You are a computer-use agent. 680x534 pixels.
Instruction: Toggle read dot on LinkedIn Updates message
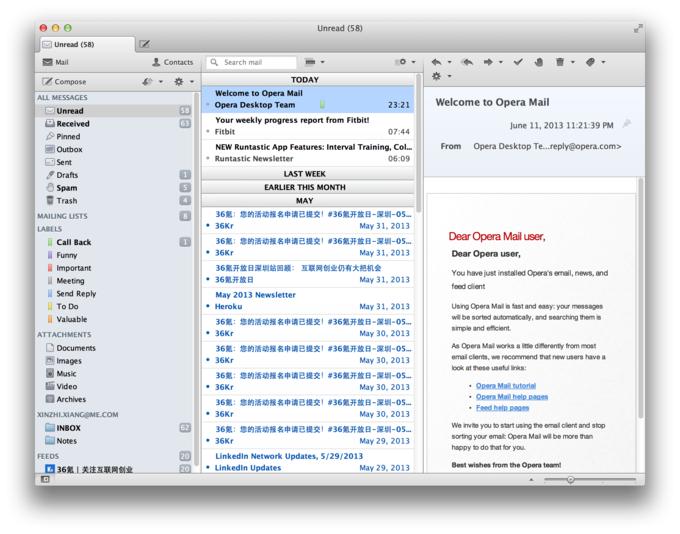208,468
